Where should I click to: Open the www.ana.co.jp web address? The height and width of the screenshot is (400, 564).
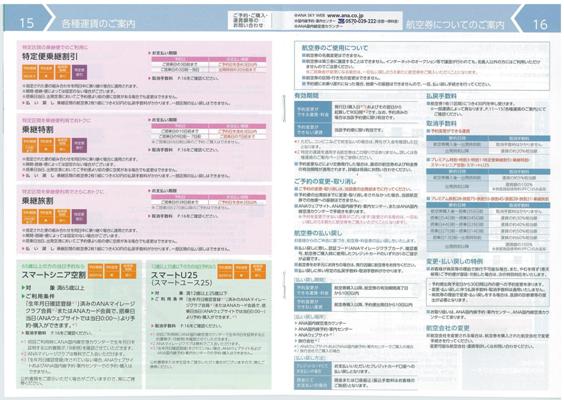[x=345, y=15]
